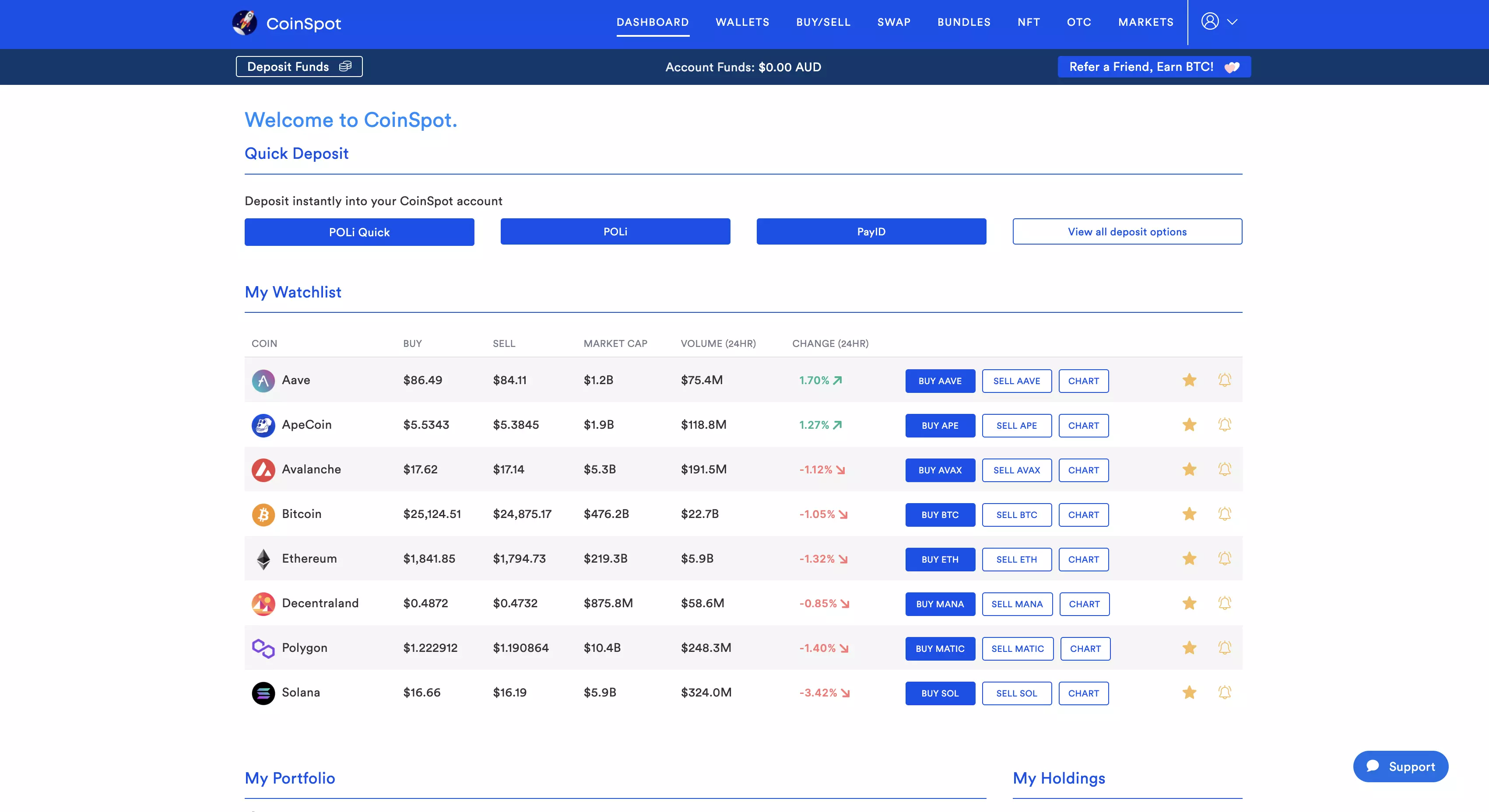
Task: Open the NFT nav tab
Action: click(1028, 23)
